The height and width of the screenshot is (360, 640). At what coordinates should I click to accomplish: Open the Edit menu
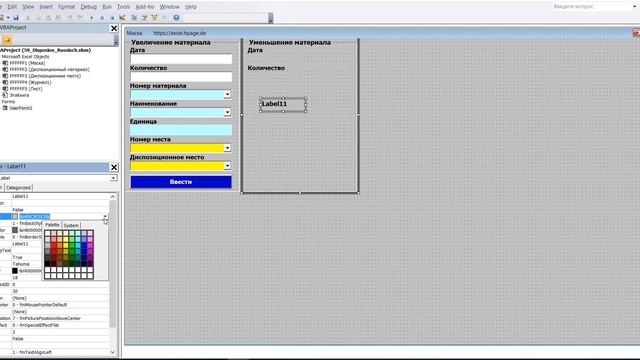tap(12, 7)
